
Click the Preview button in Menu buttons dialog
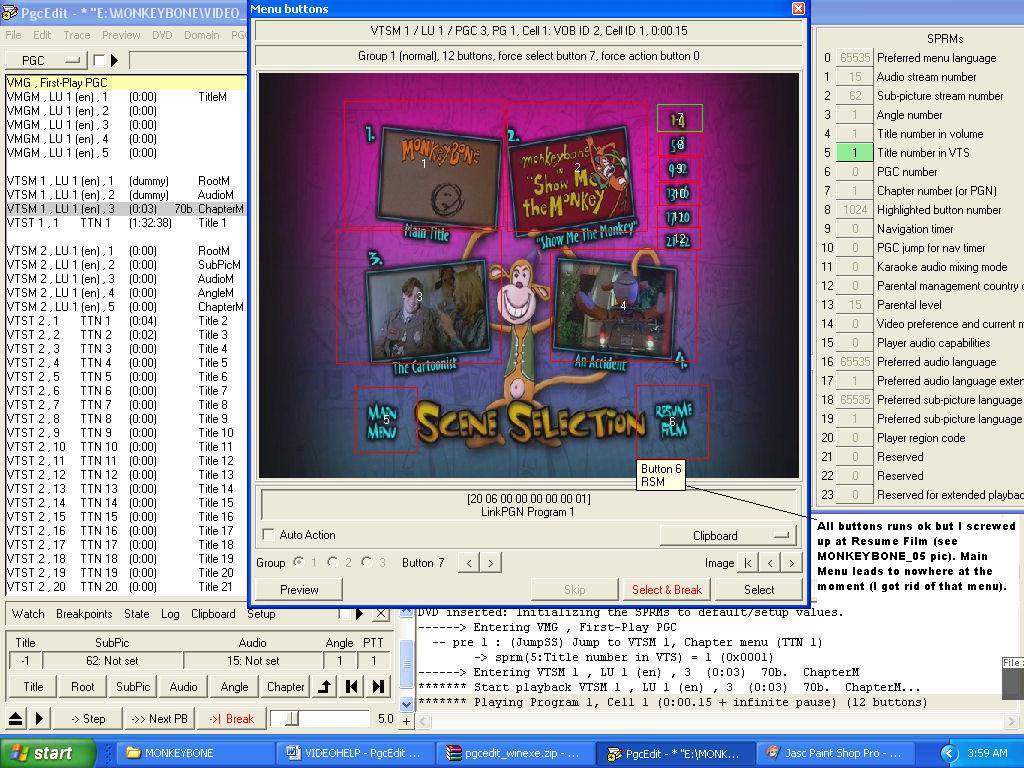pos(299,590)
